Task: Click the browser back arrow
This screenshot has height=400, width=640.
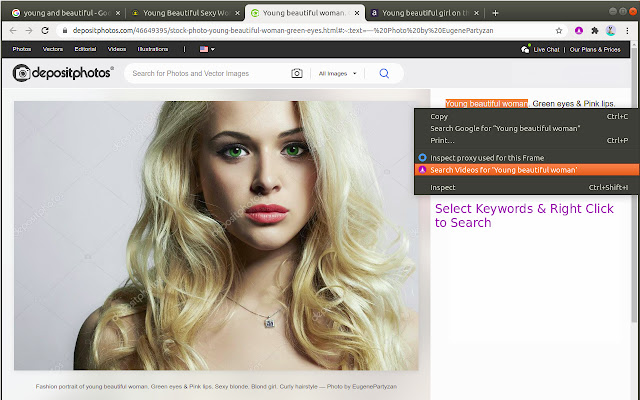Action: [x=11, y=31]
